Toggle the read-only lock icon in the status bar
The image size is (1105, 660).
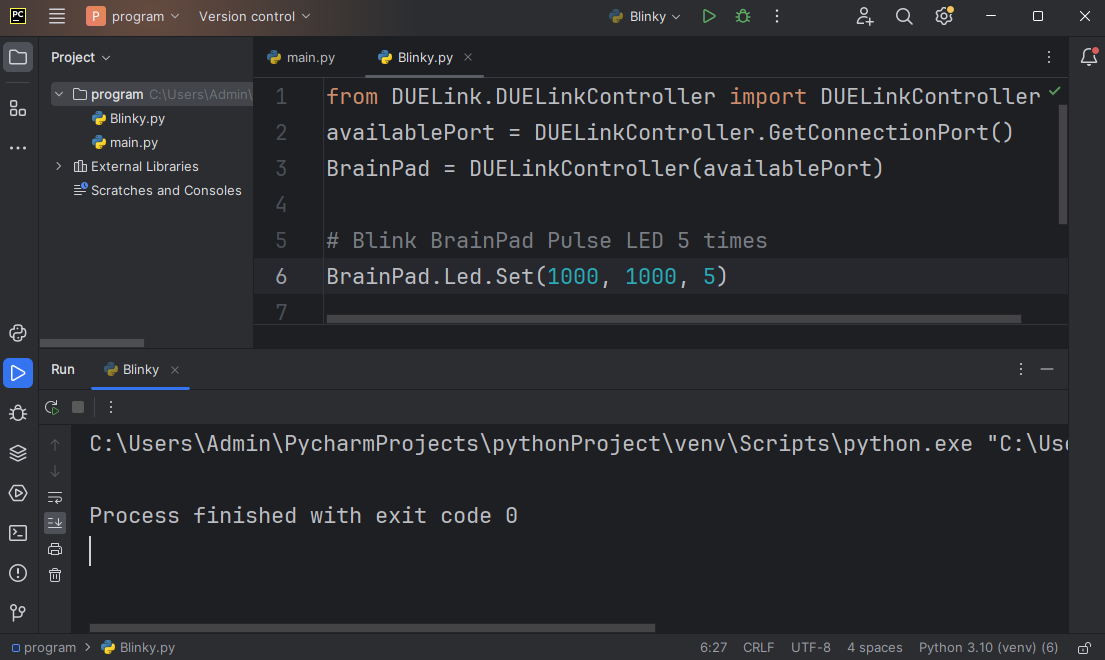(1084, 647)
